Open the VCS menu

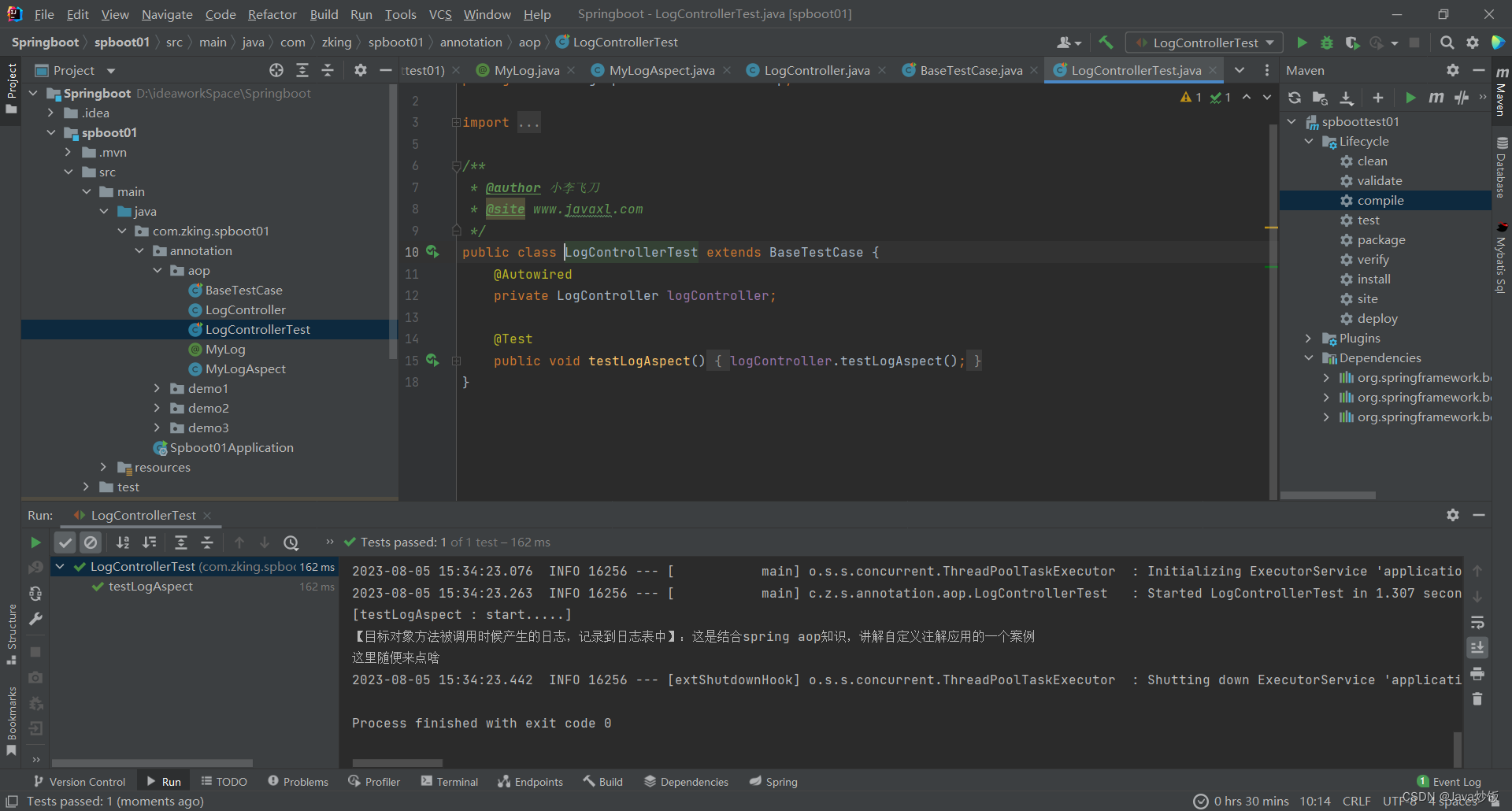click(440, 14)
